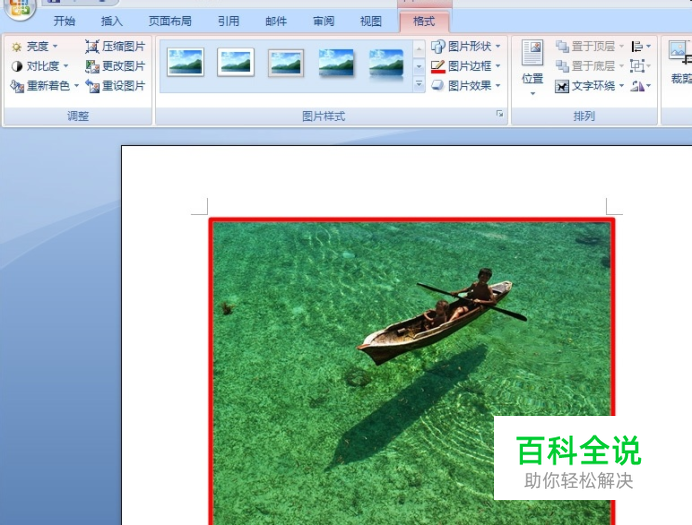
Task: Select the fourth shadowed picture style
Action: pyautogui.click(x=336, y=63)
